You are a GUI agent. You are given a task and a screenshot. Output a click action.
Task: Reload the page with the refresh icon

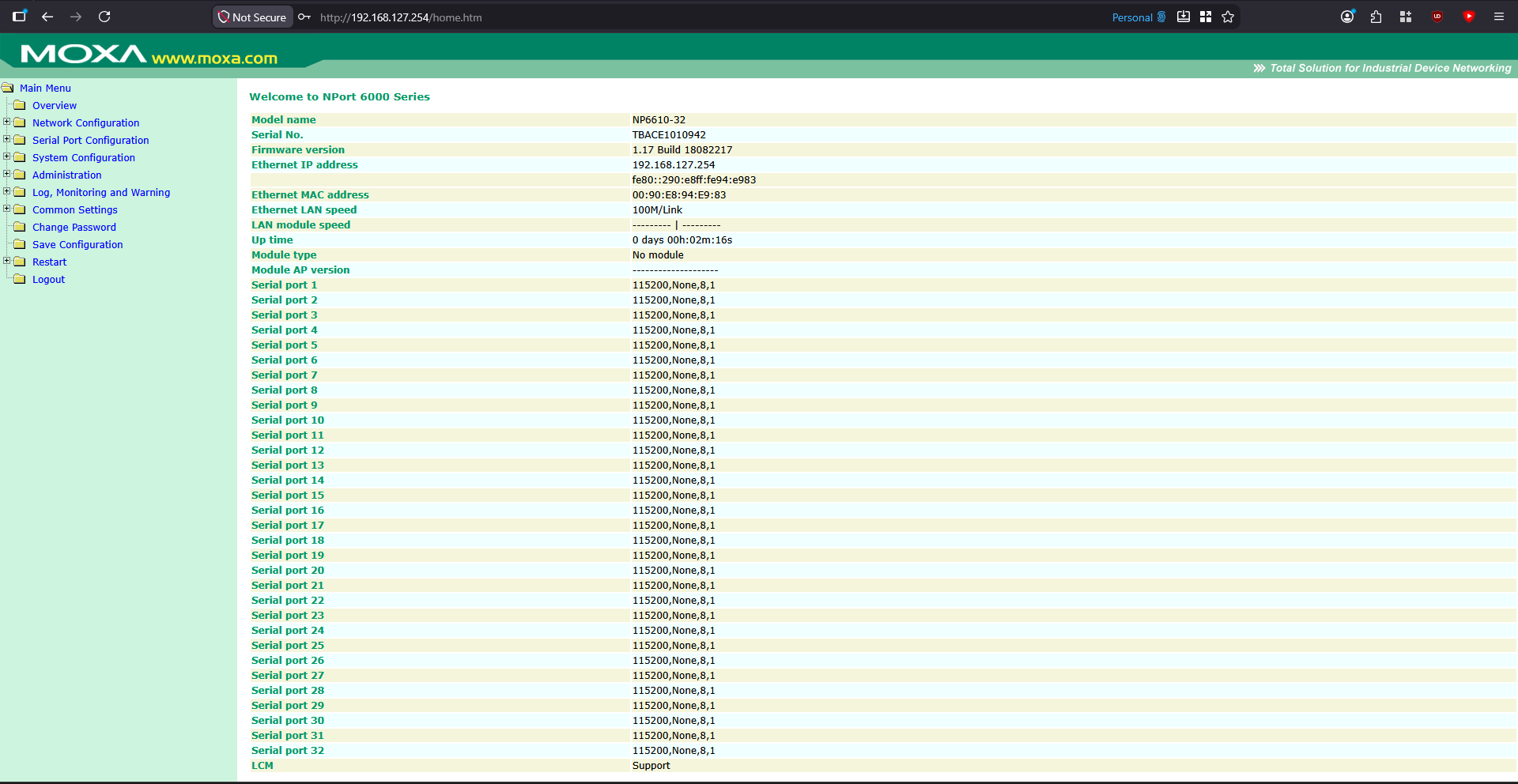click(x=104, y=17)
